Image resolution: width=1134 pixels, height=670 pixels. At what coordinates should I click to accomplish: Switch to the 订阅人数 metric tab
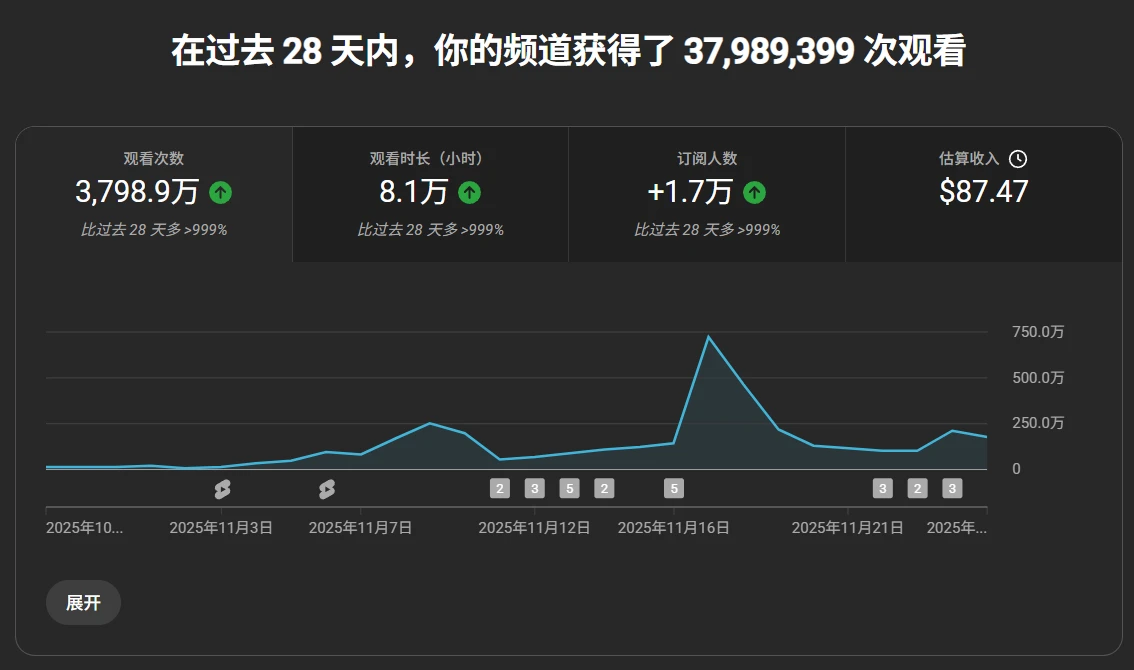pos(706,192)
